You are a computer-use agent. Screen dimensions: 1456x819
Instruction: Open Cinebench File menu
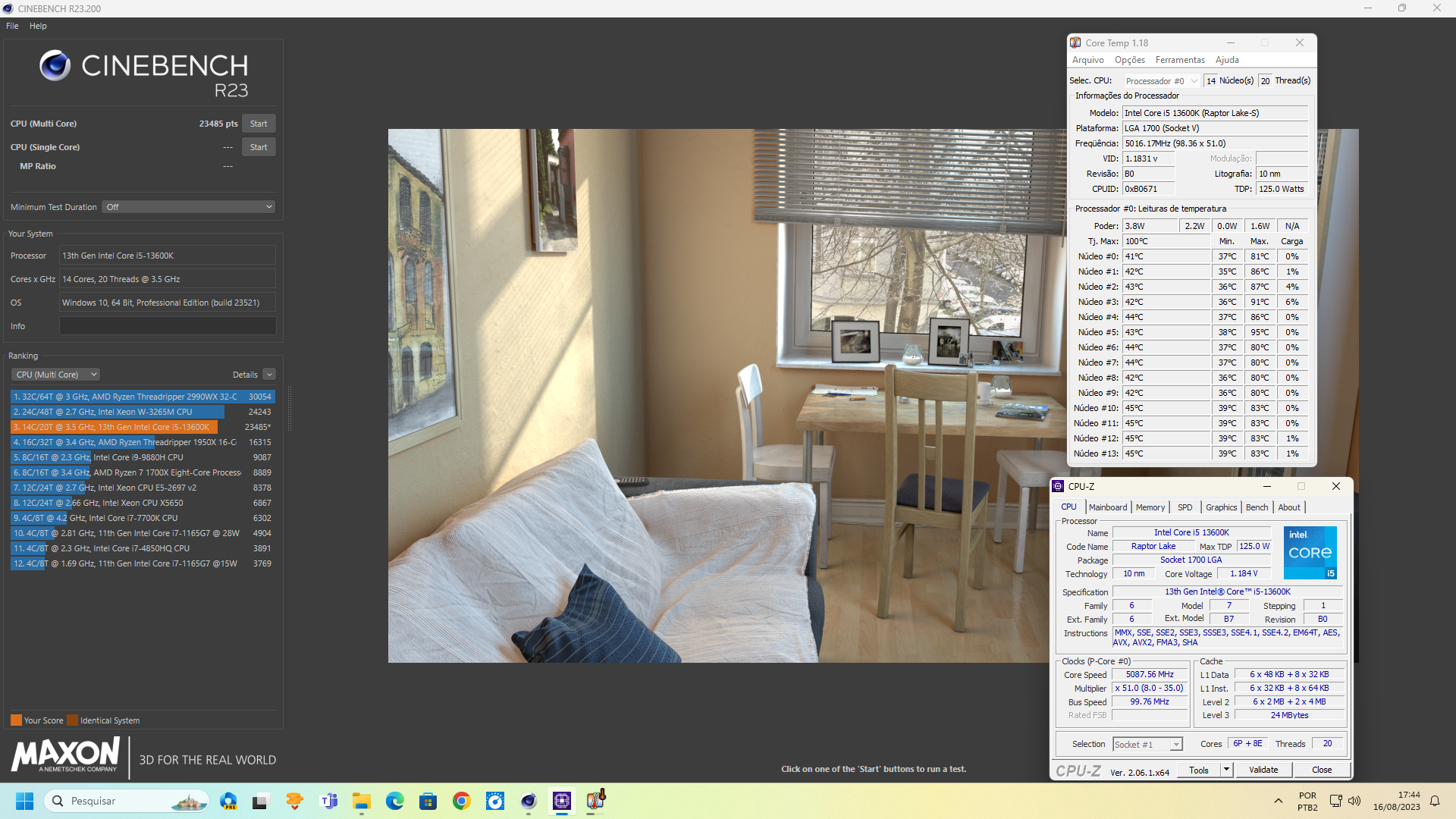[12, 26]
